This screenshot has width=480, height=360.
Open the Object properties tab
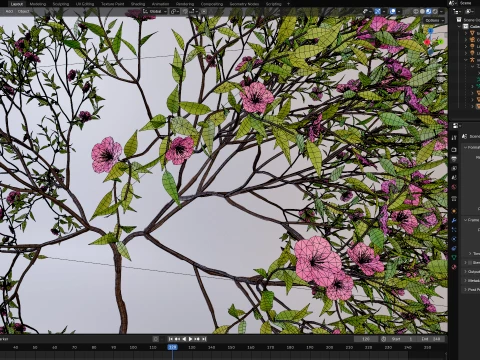454,211
